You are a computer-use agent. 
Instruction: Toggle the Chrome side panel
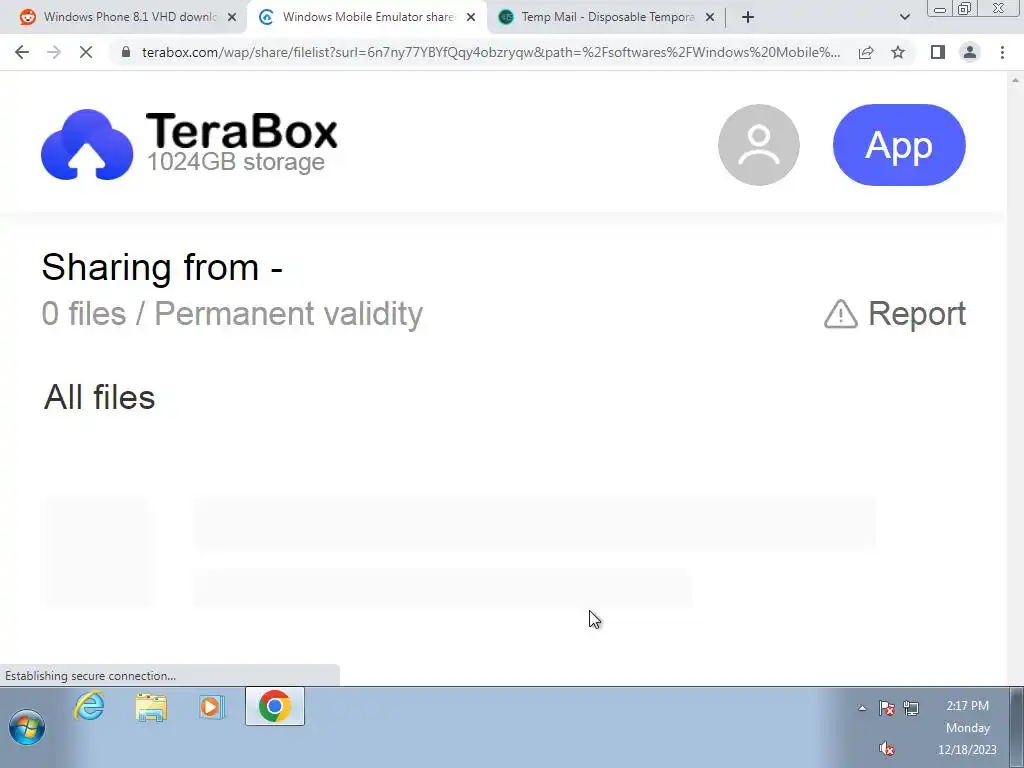coord(938,52)
